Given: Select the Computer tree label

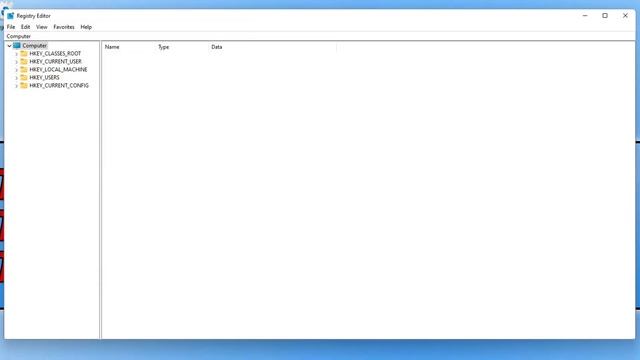Looking at the screenshot, I should pyautogui.click(x=35, y=46).
